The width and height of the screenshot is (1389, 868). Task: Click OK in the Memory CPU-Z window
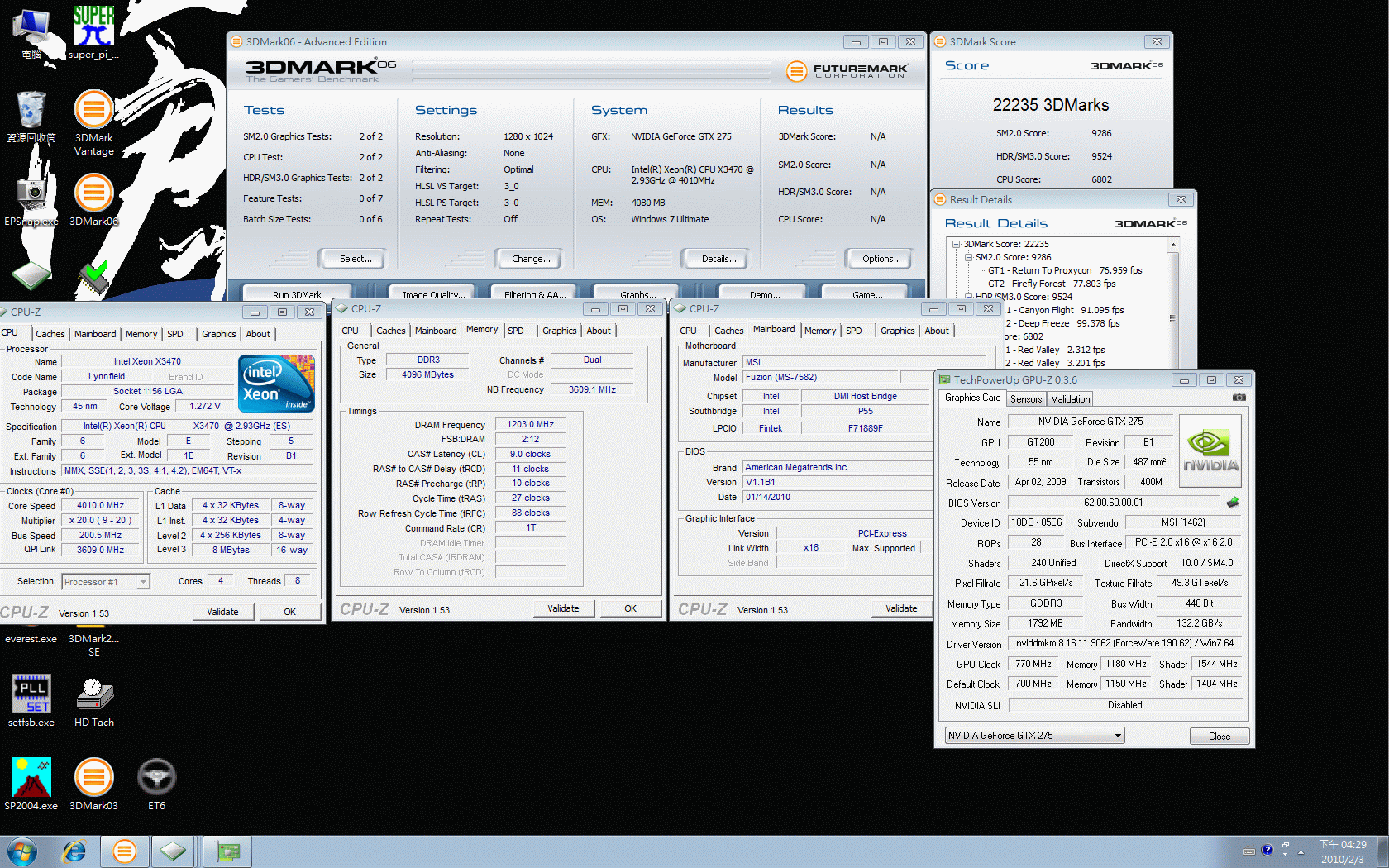click(x=630, y=608)
